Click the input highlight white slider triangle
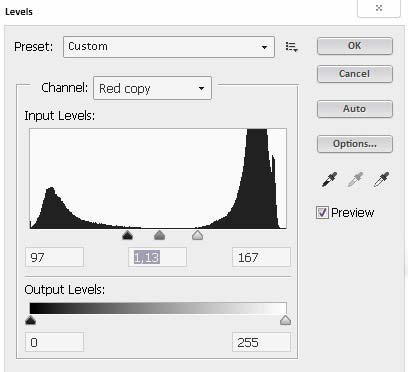This screenshot has width=408, height=372. [198, 235]
